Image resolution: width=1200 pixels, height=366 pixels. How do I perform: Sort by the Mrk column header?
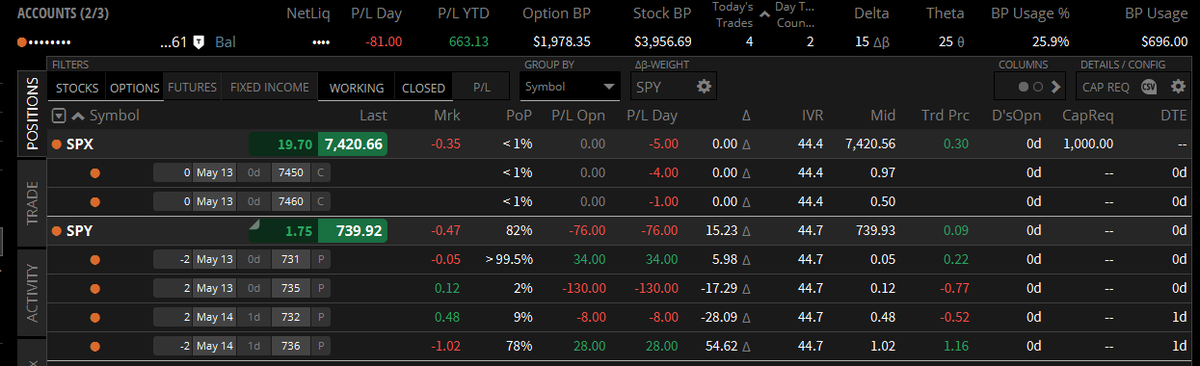(x=447, y=116)
